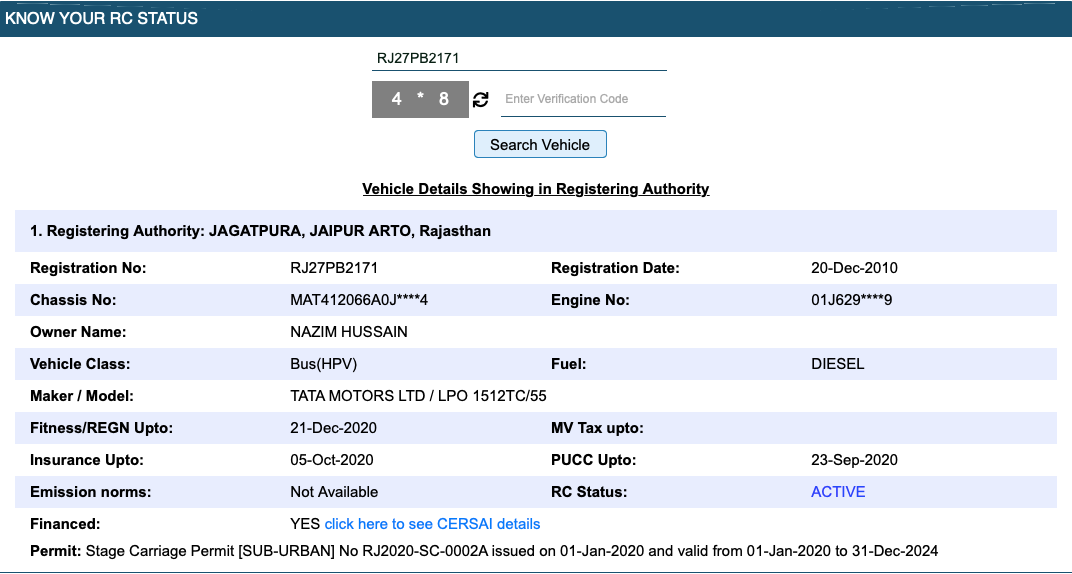Click the Search Vehicle button

[x=540, y=144]
